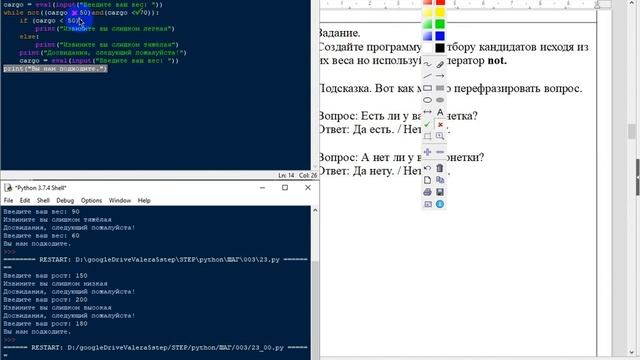
Task: Open blank page icon in drawing toolbar
Action: pos(427,180)
